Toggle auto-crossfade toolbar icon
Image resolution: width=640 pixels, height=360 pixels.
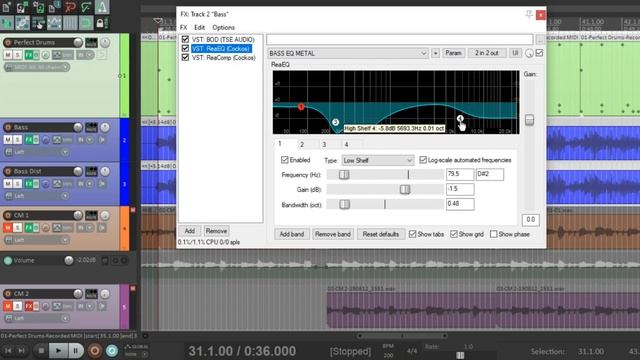(7, 23)
